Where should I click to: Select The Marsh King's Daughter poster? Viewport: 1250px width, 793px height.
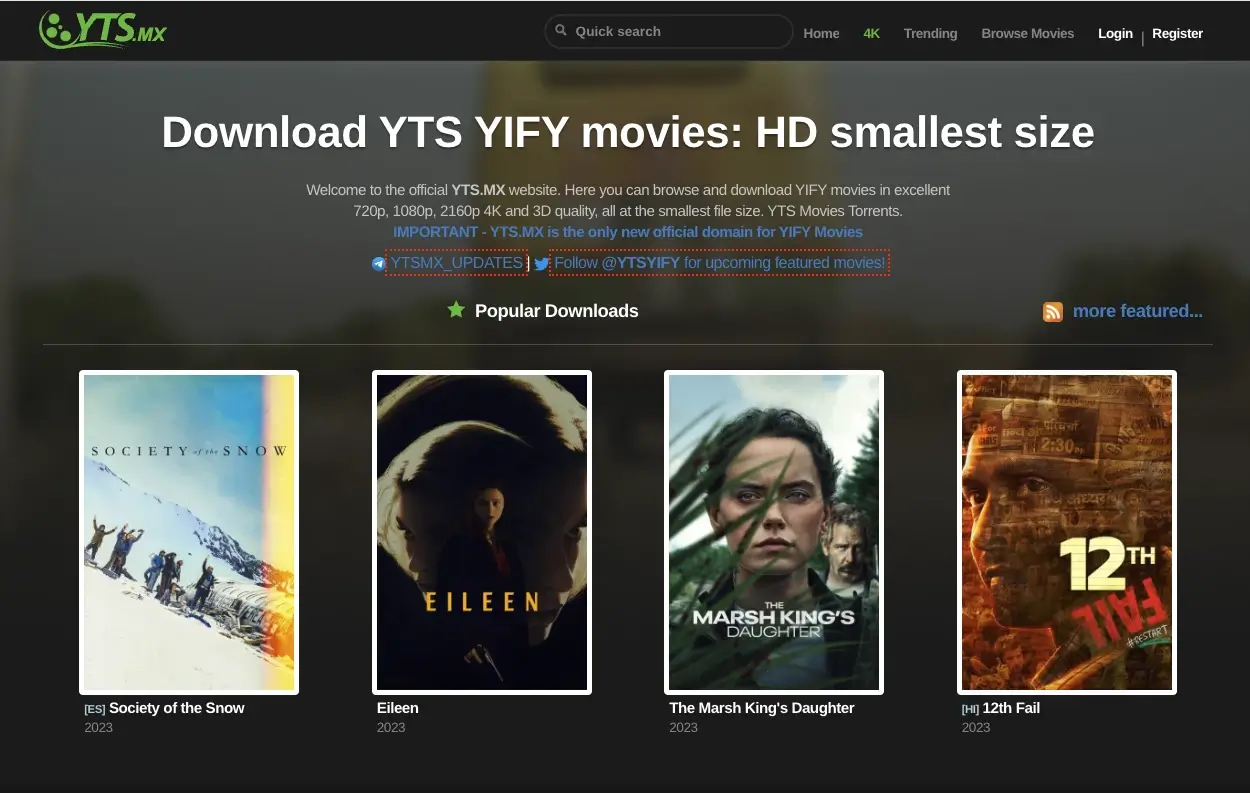pos(773,531)
